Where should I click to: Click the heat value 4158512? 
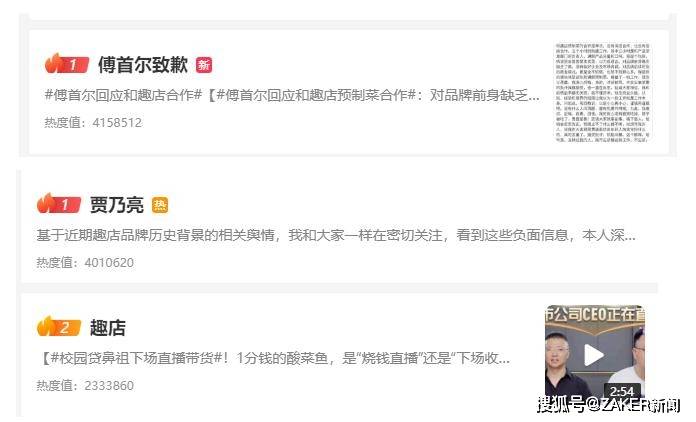point(93,122)
